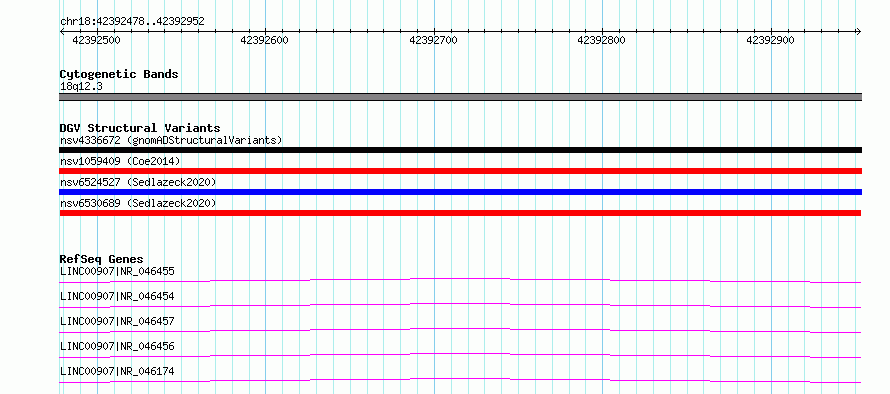Open variant nsv6530689 (Sedlazeck2020) label
The height and width of the screenshot is (394, 890).
(138, 203)
